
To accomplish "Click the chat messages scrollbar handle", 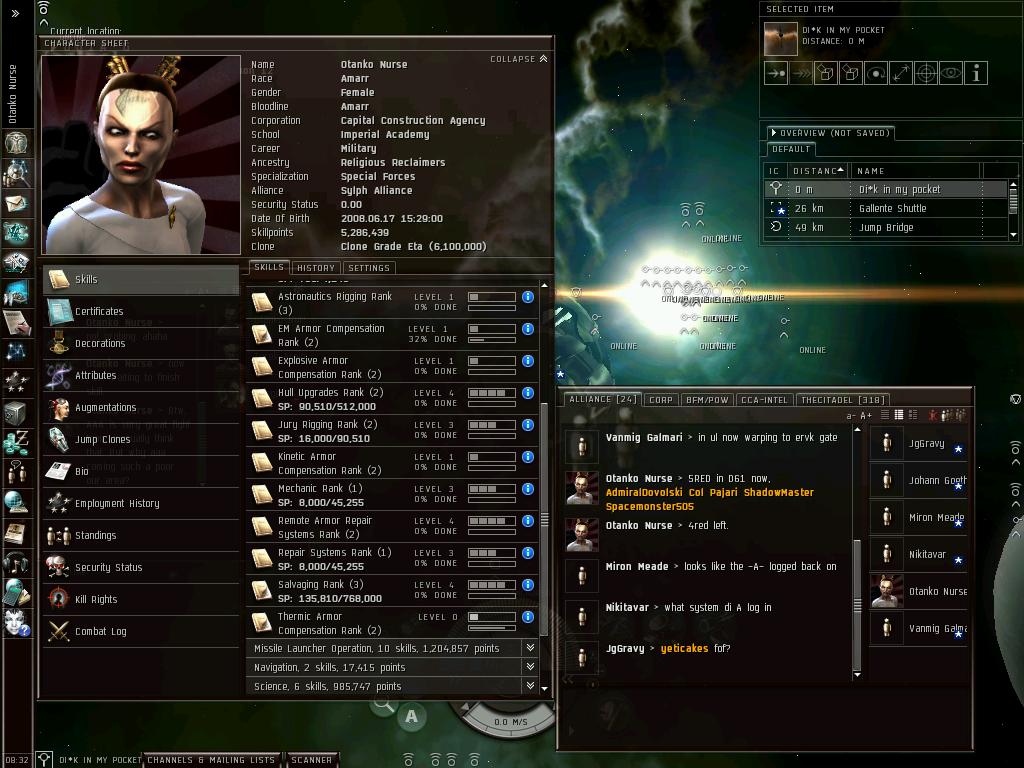I will [857, 605].
